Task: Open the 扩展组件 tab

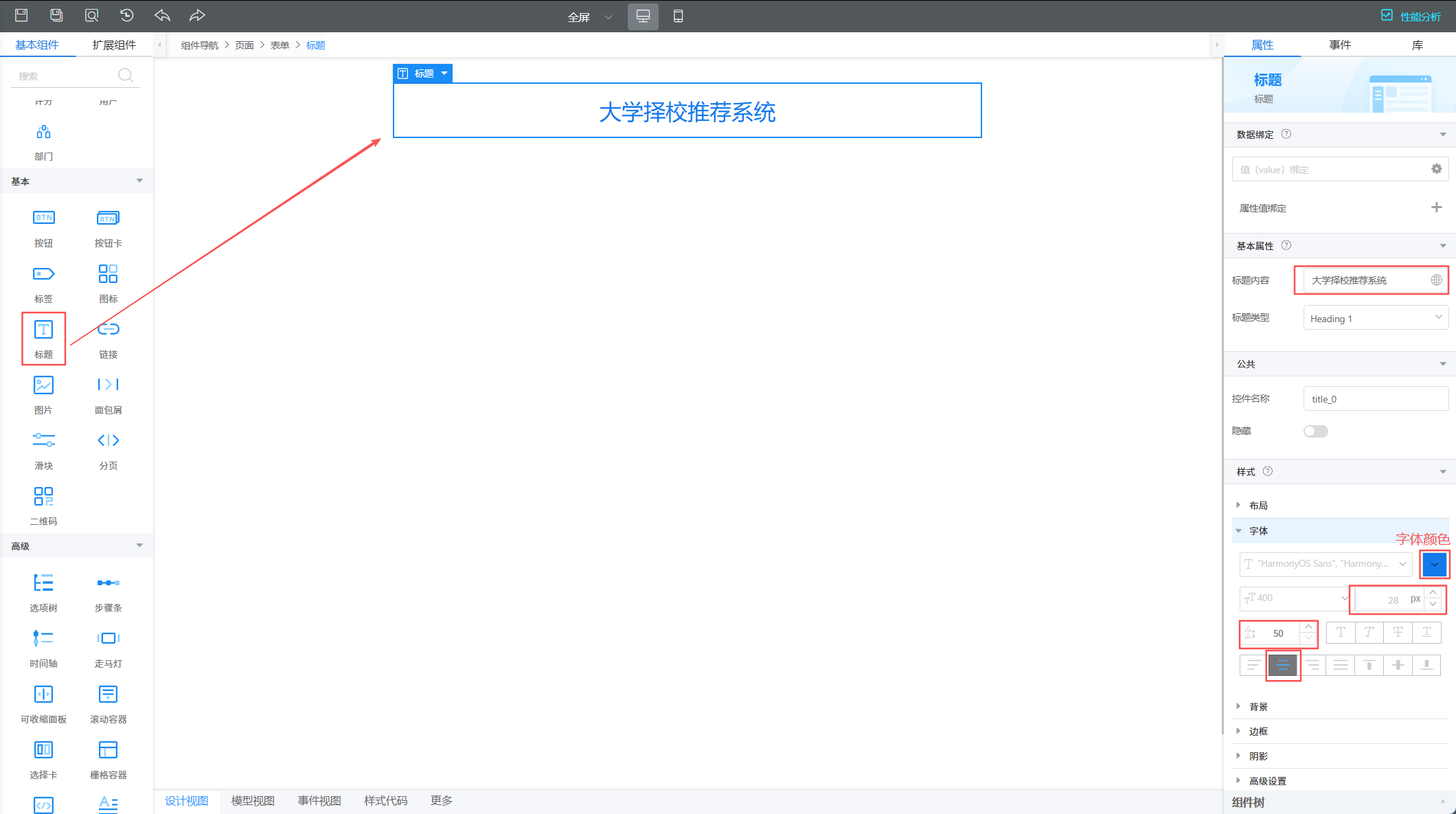Action: click(x=114, y=45)
